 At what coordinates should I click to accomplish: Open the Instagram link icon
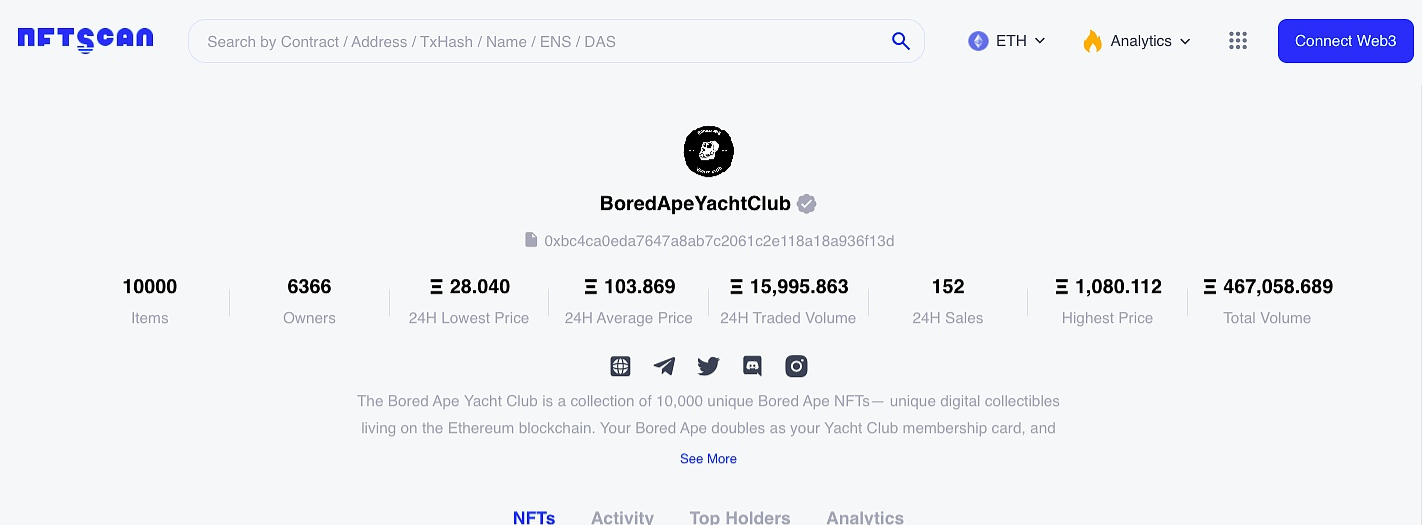click(x=796, y=366)
